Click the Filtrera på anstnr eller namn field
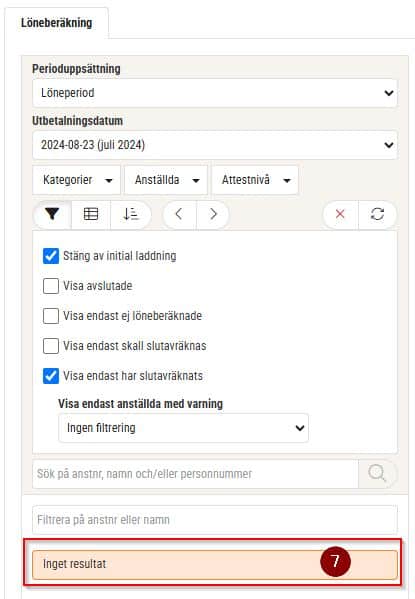 [x=215, y=520]
